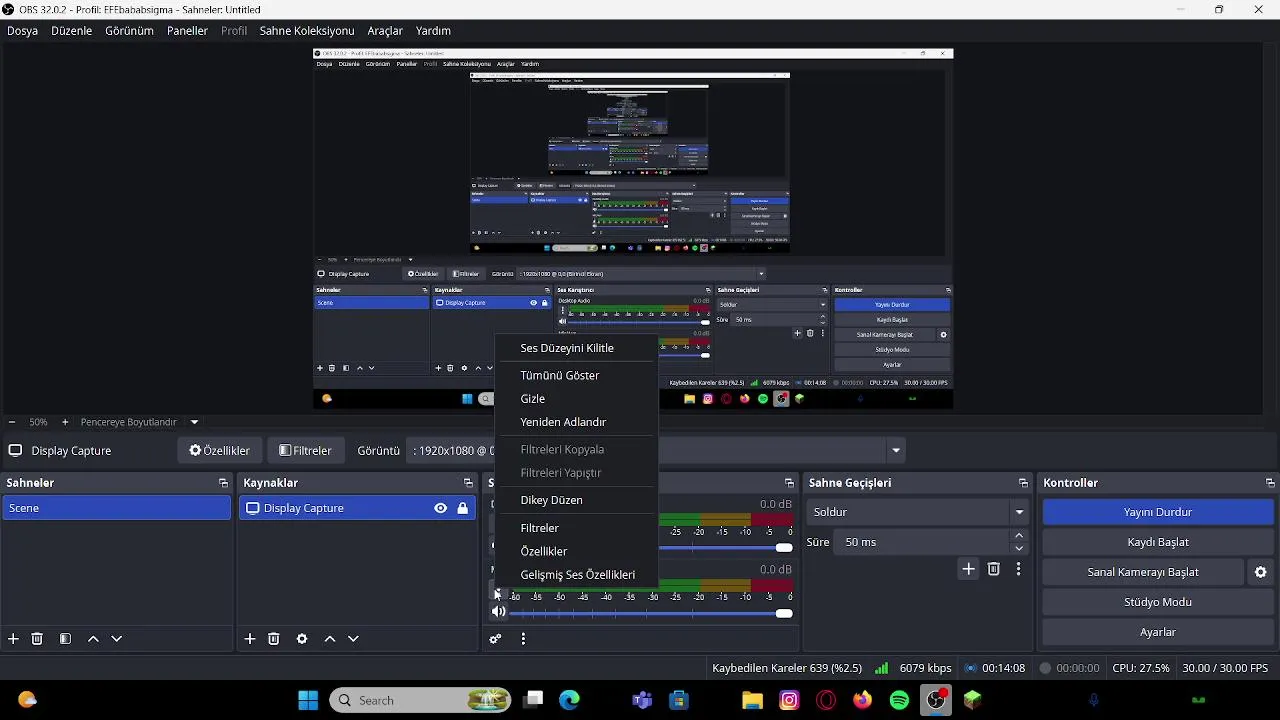Click Kaydı Başlat button
Screen dimensions: 1280x720
1157,542
